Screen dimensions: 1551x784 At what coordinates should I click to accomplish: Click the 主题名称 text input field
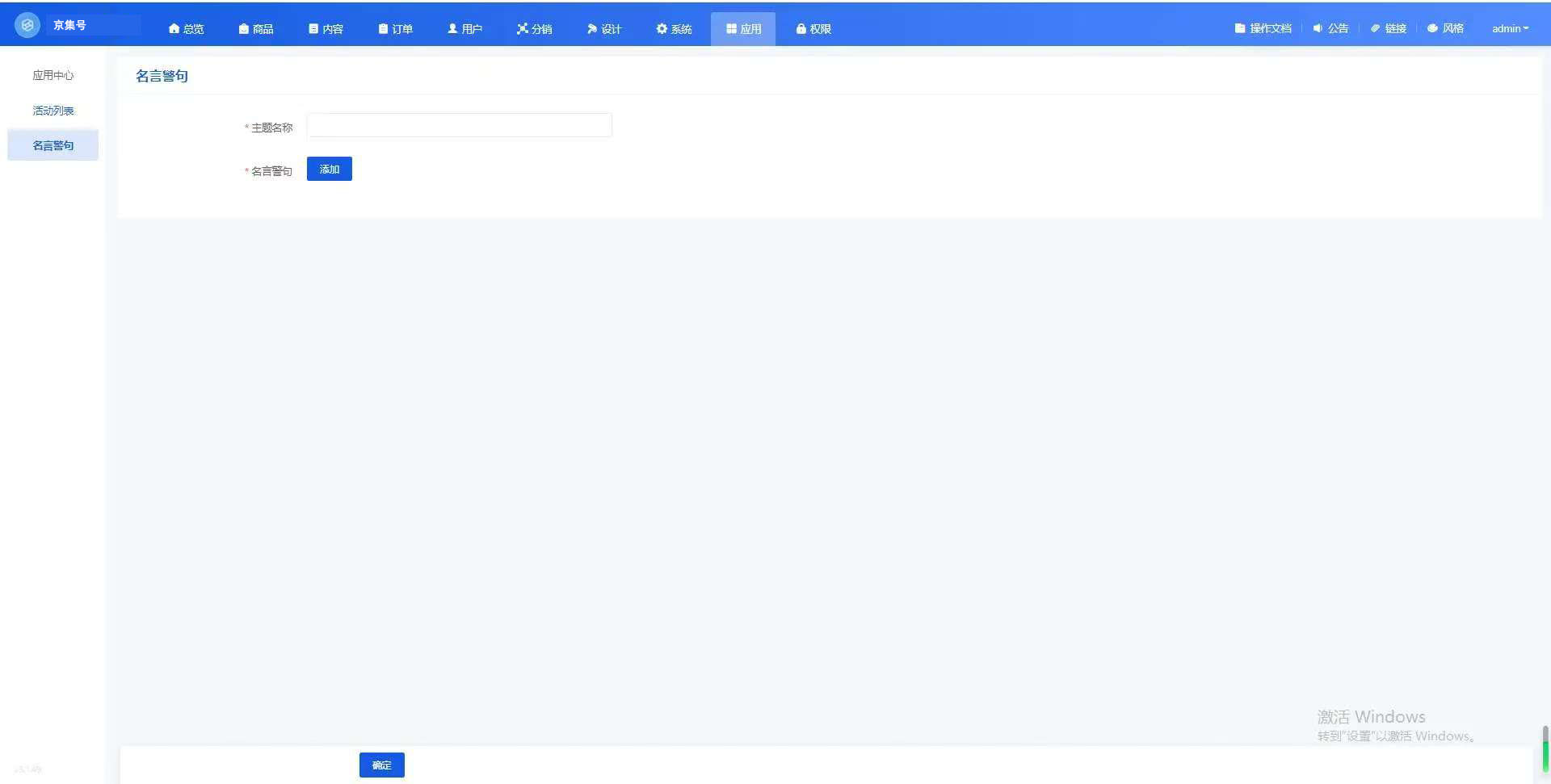(x=459, y=126)
